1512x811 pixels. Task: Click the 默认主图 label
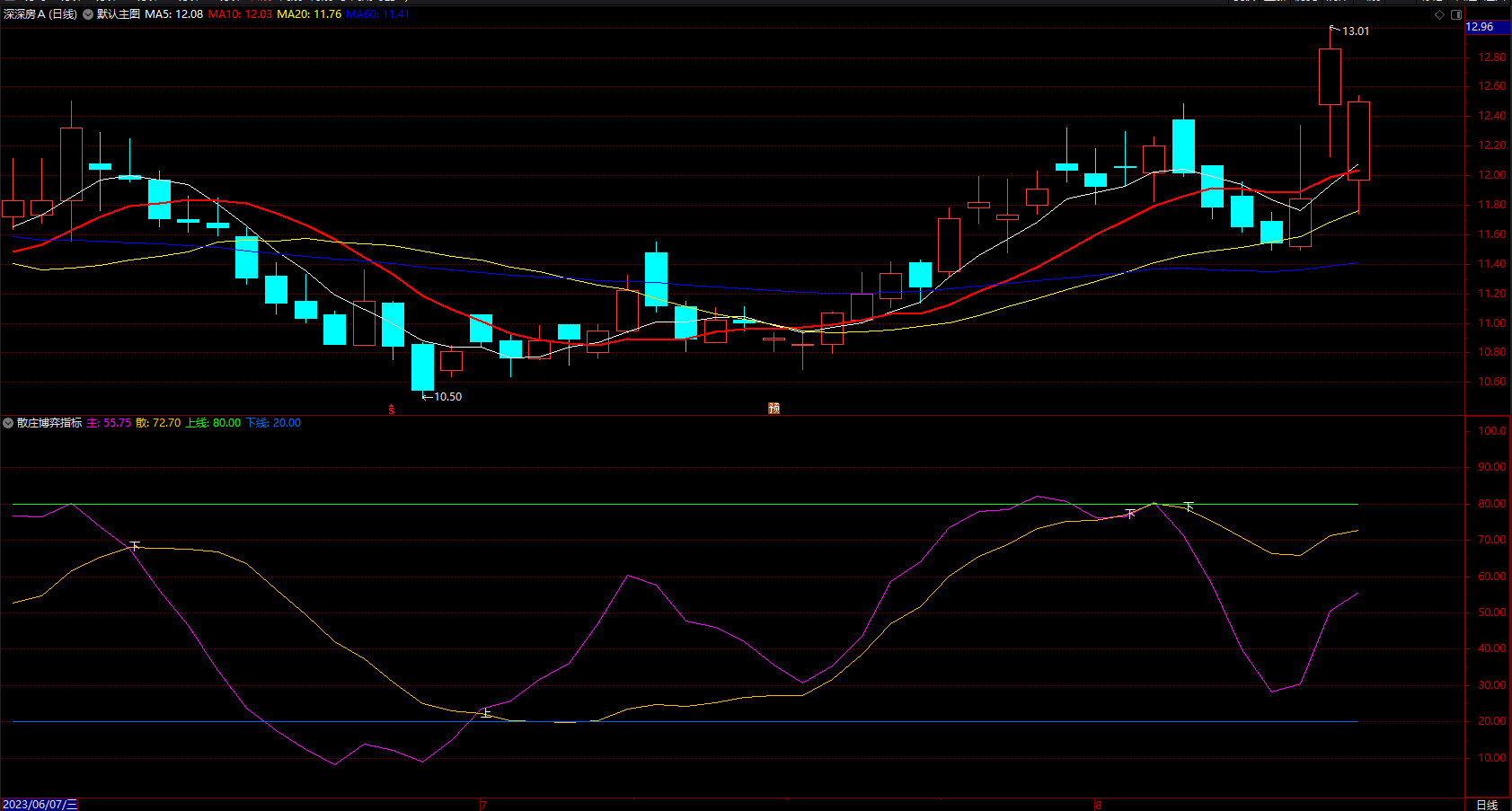119,14
